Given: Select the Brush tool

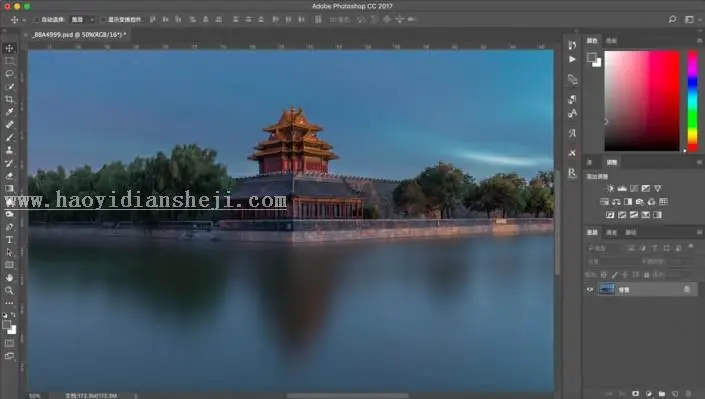Looking at the screenshot, I should 9,137.
